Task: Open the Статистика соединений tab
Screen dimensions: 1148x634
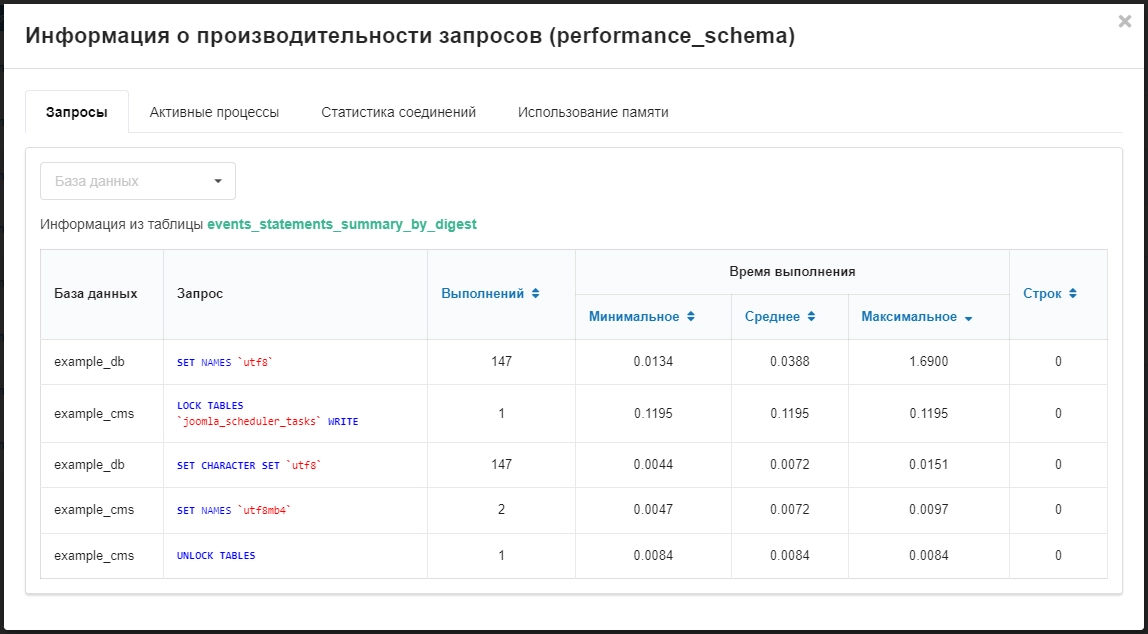Action: coord(399,113)
